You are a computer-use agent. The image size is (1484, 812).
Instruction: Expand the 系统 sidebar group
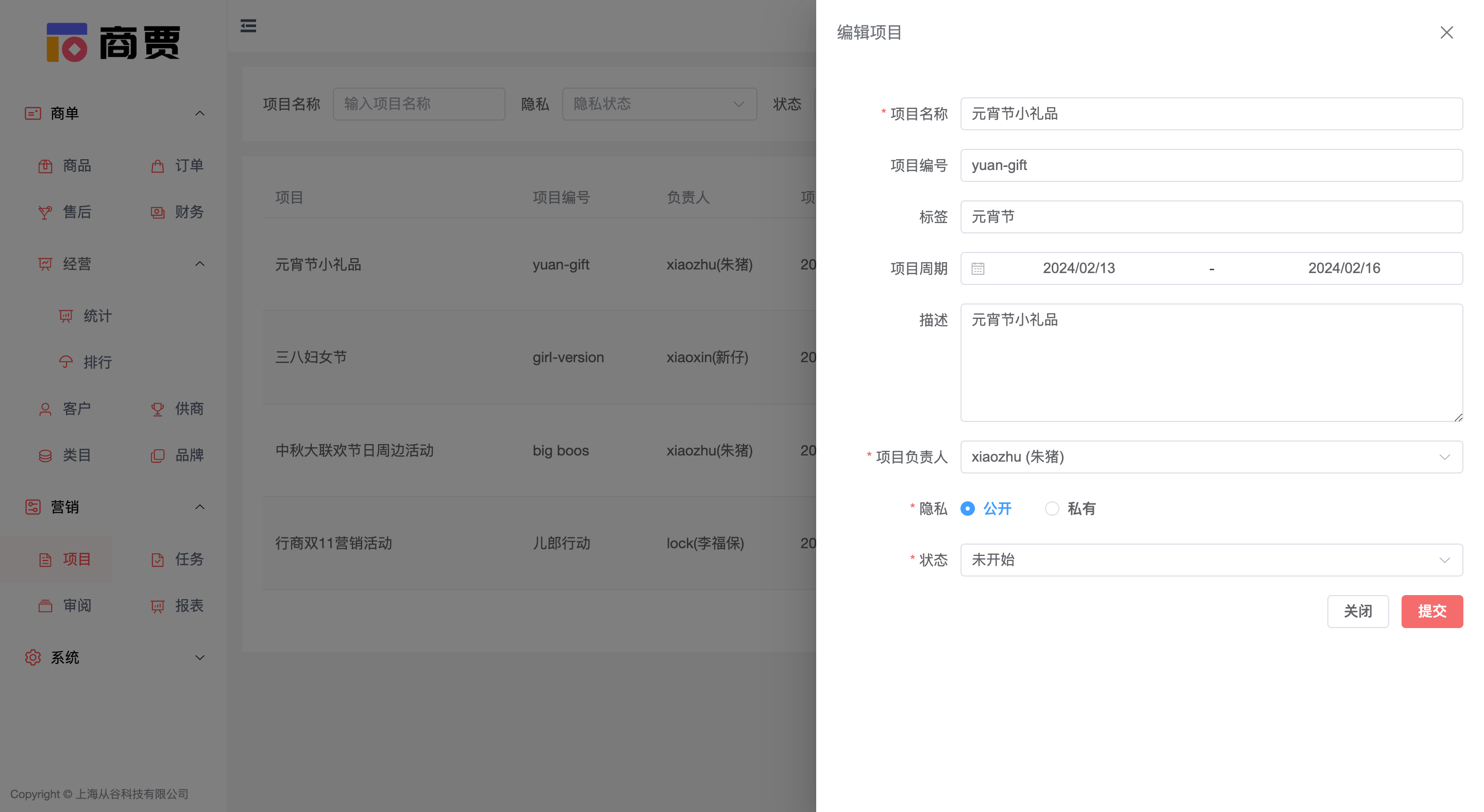pyautogui.click(x=200, y=657)
